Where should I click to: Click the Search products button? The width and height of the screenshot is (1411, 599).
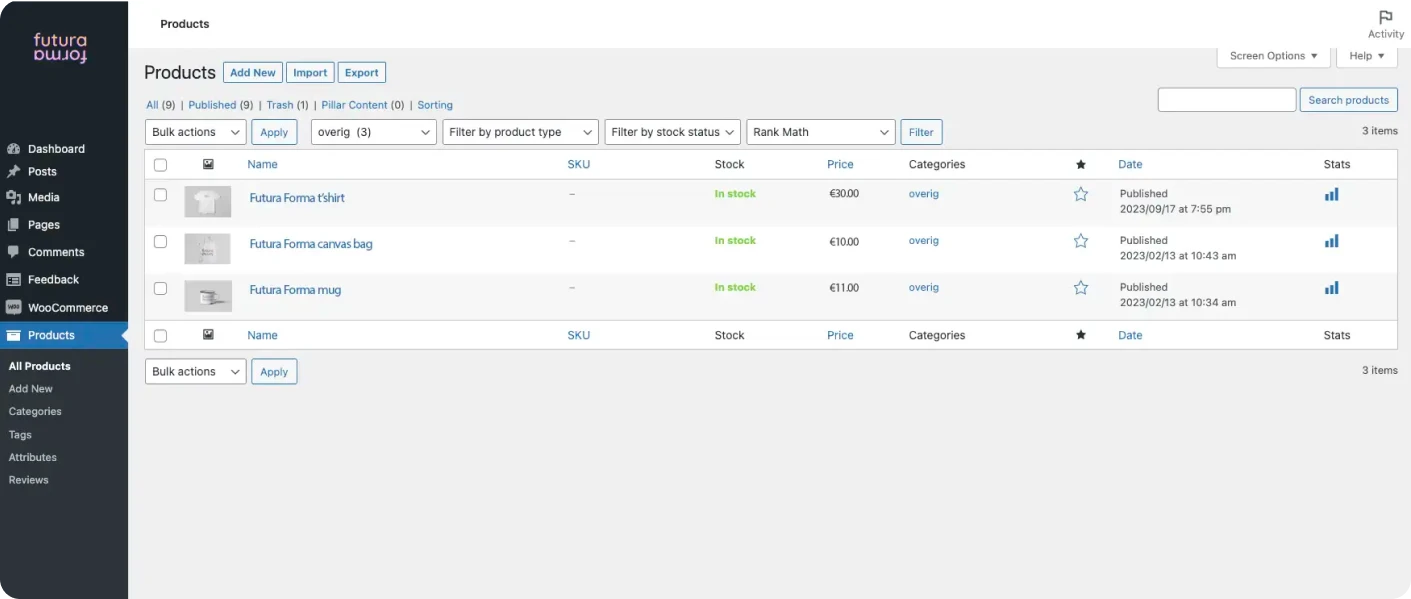click(x=1348, y=100)
